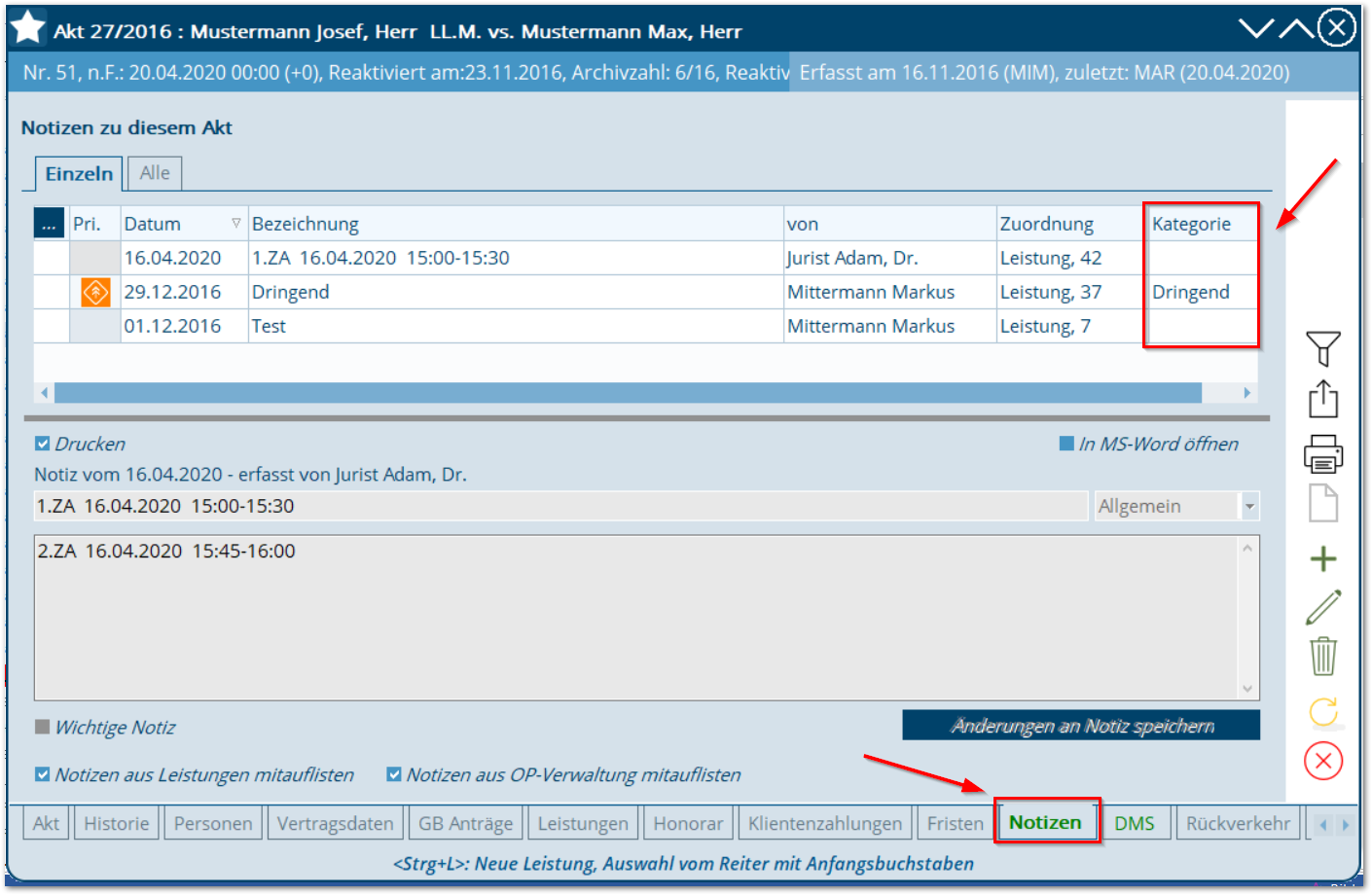Viewport: 1372px width, 895px height.
Task: Click the export share icon
Action: [1323, 398]
